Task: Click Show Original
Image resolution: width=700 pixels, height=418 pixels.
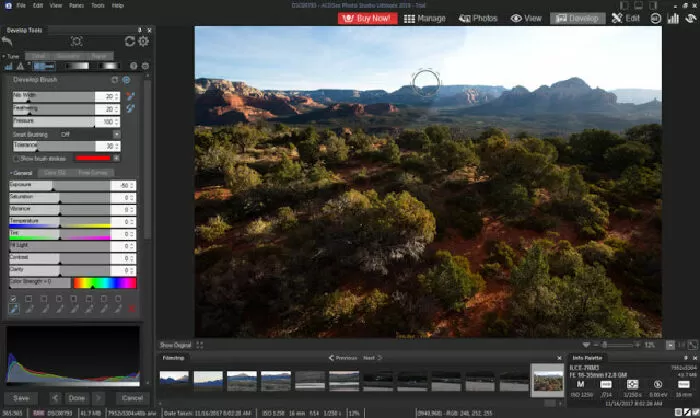Action: coord(175,345)
